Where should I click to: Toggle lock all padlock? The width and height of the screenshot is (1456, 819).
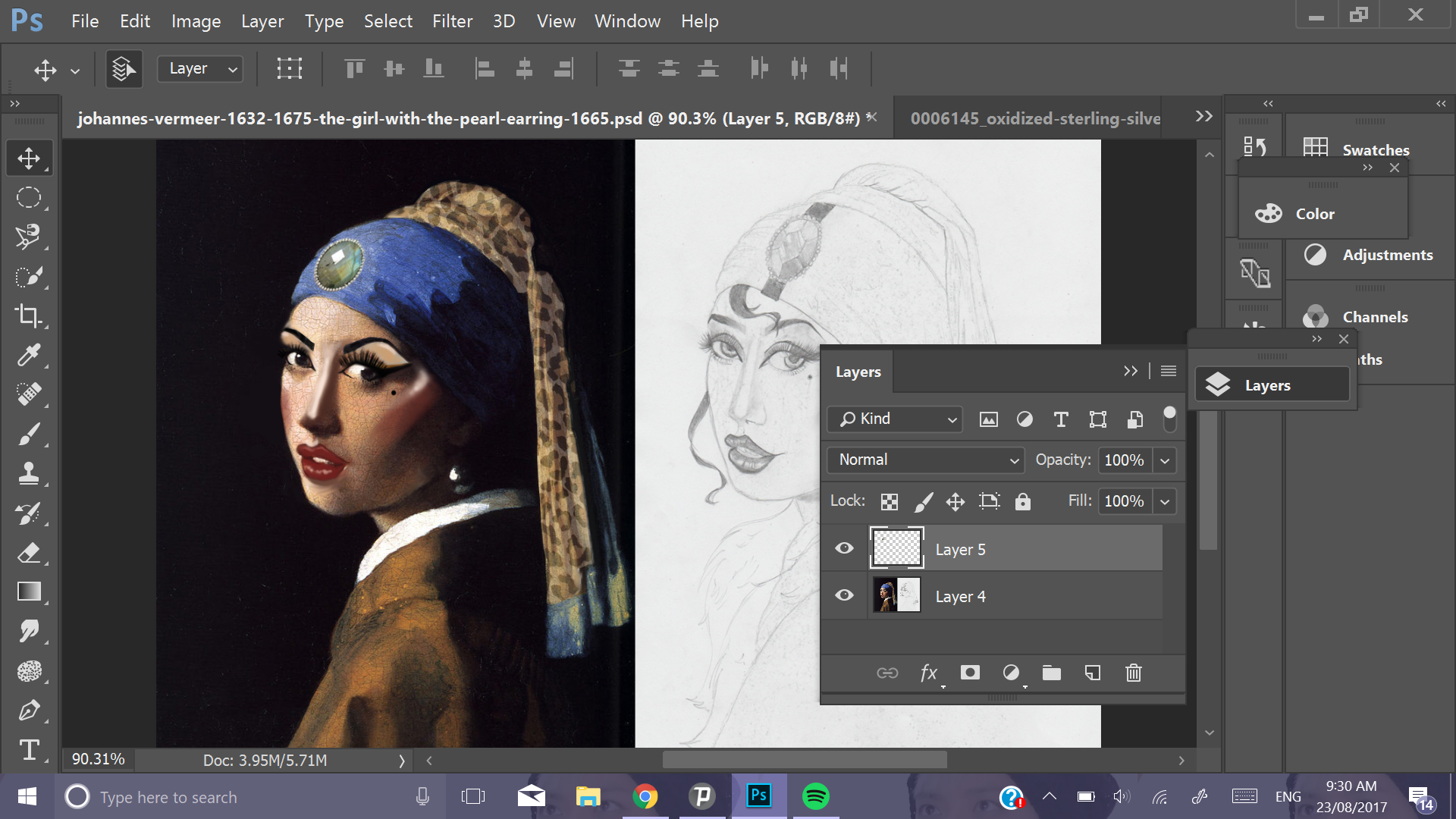(x=1023, y=501)
